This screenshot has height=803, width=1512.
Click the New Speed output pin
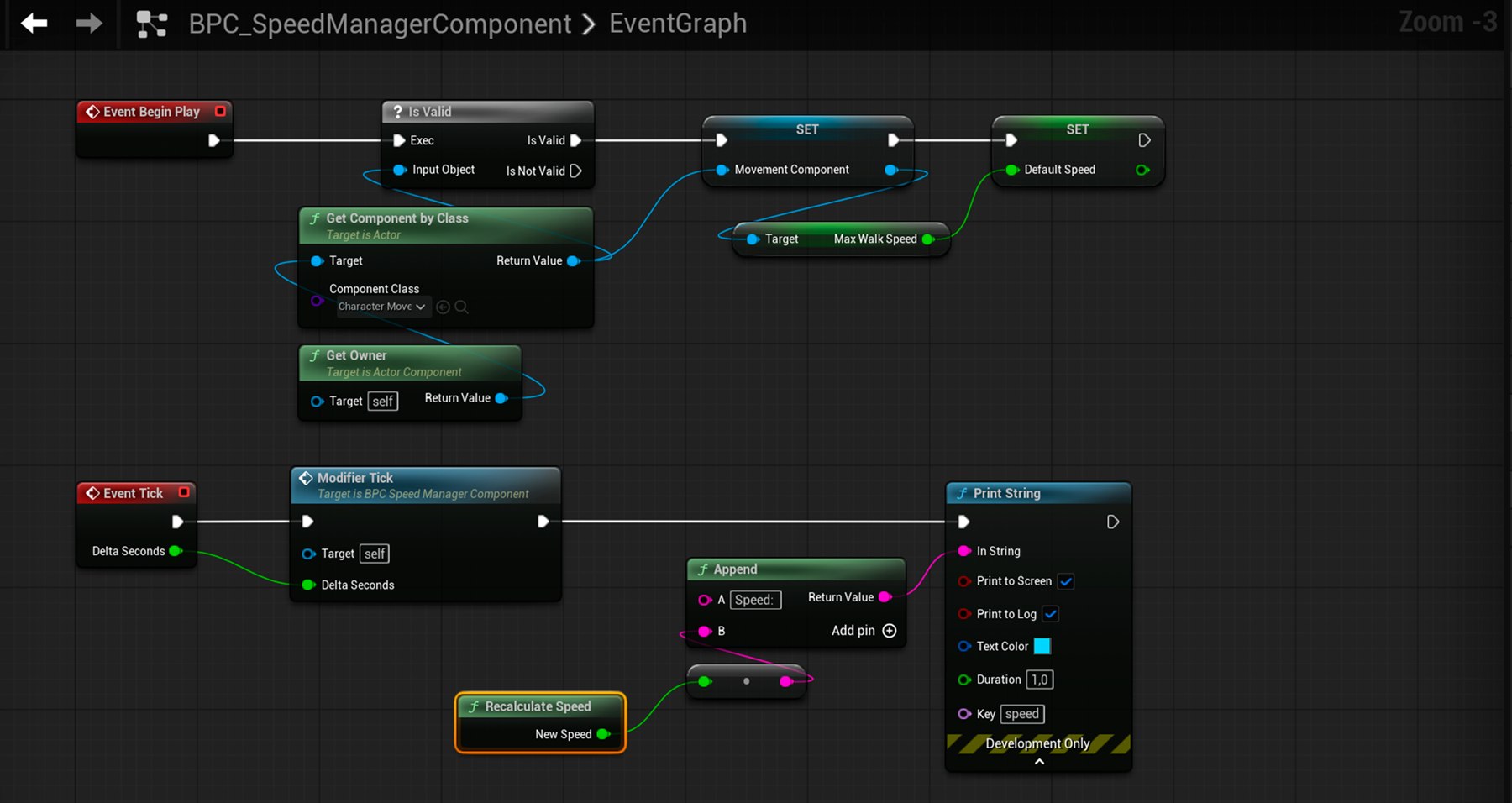coord(603,734)
